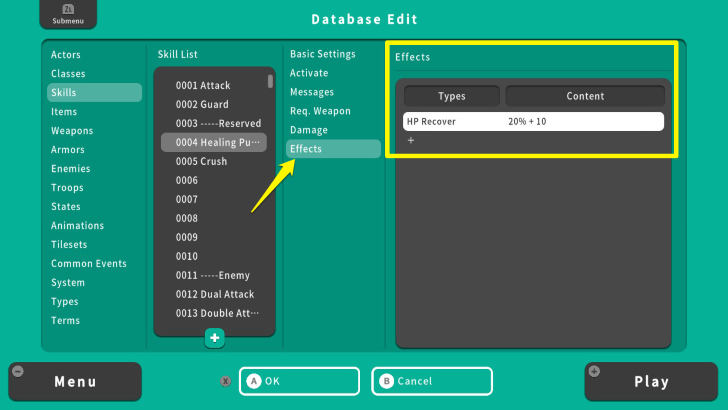Click plus icon on Play button
Screen dimensions: 728x410
594,371
